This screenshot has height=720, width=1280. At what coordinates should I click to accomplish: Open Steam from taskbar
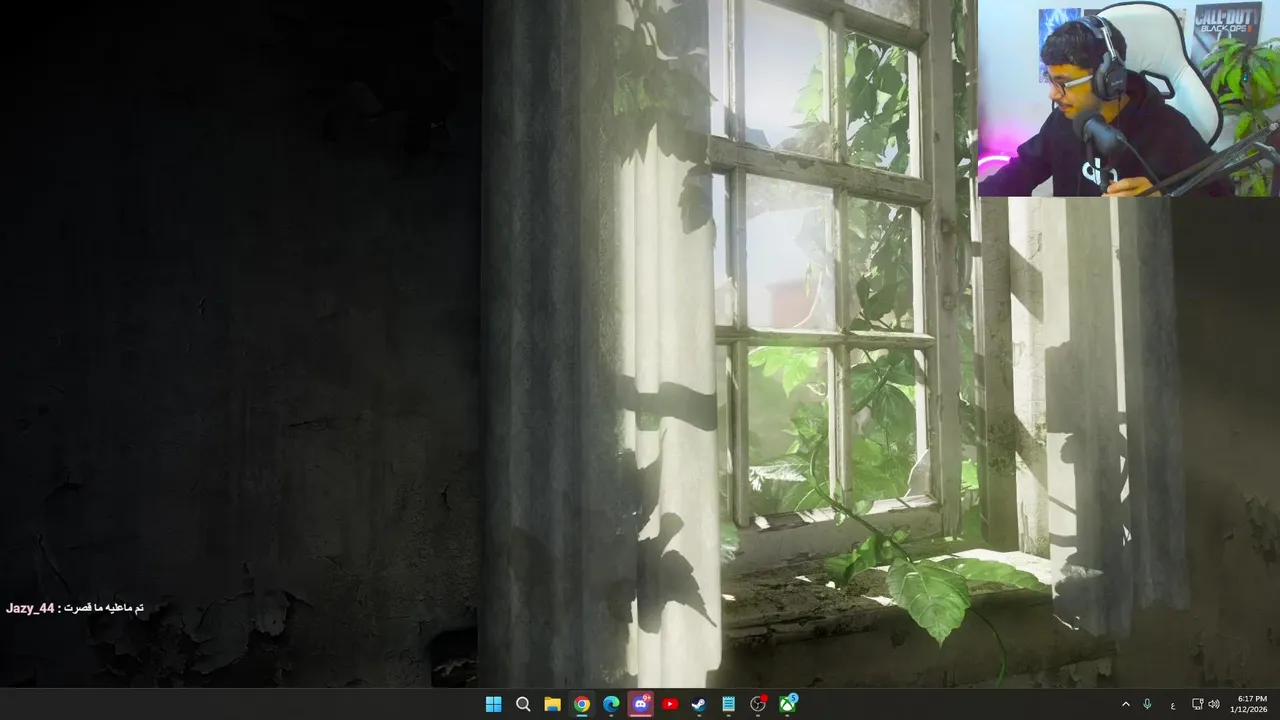click(699, 704)
